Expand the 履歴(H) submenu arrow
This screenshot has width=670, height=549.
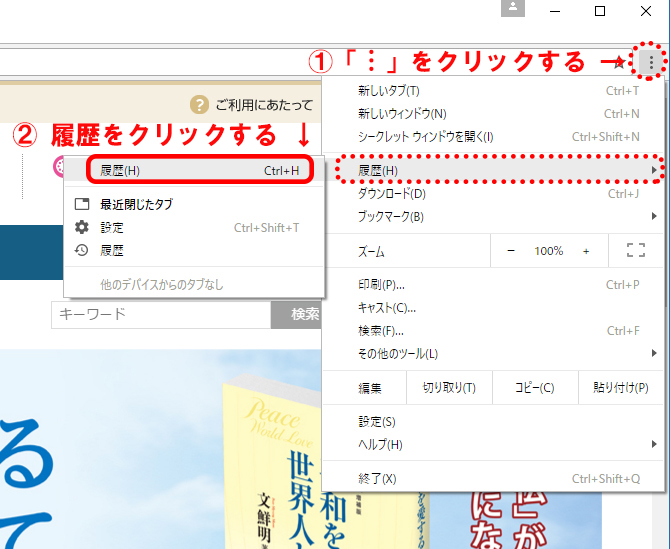click(654, 170)
